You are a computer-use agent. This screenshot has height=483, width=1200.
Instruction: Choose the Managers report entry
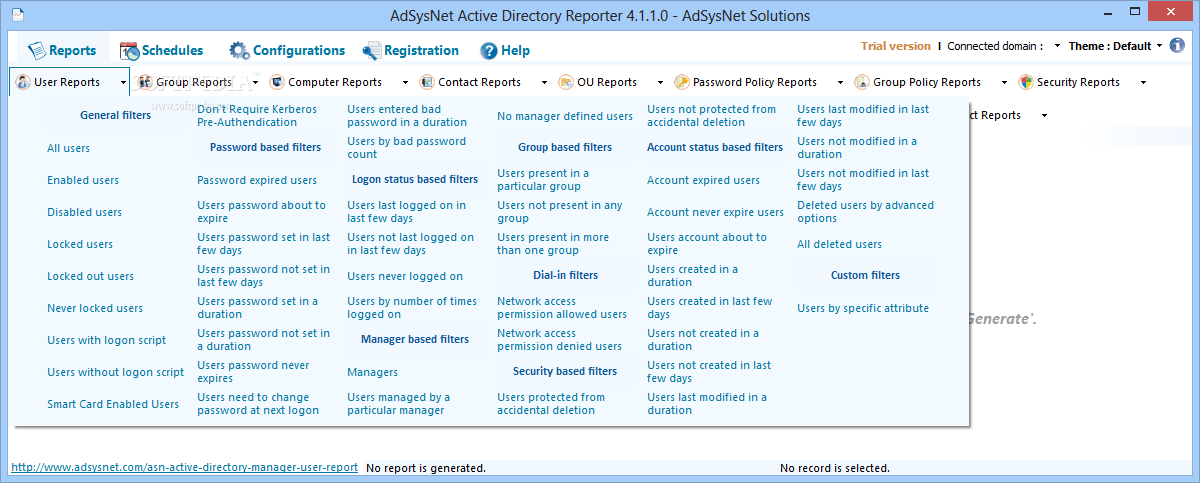(372, 372)
